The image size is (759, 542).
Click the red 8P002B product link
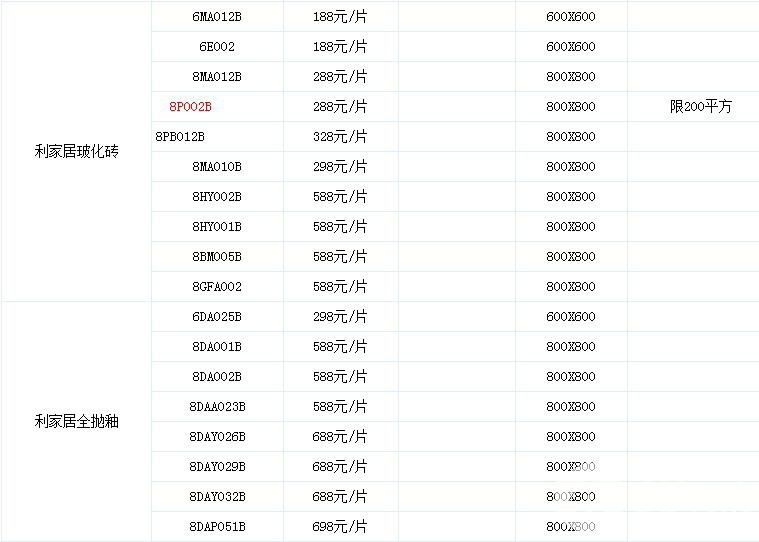pyautogui.click(x=191, y=106)
